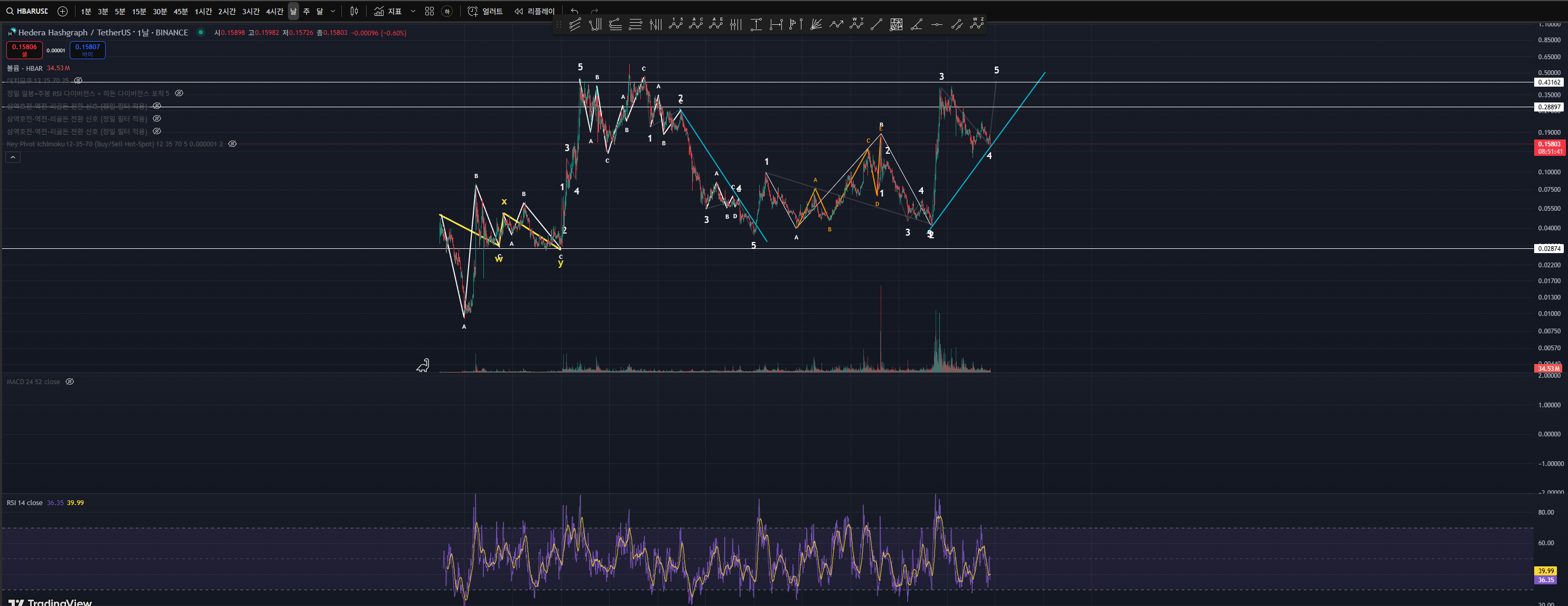This screenshot has width=1568, height=606.
Task: Select the Path arrow drawing tool
Action: [x=836, y=24]
